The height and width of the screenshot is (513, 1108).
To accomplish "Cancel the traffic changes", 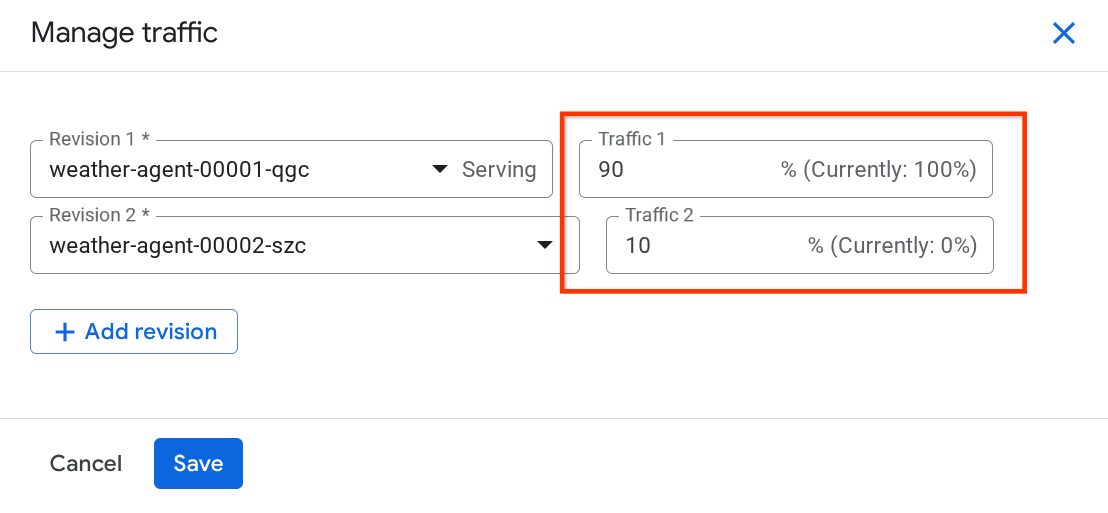I will [86, 464].
